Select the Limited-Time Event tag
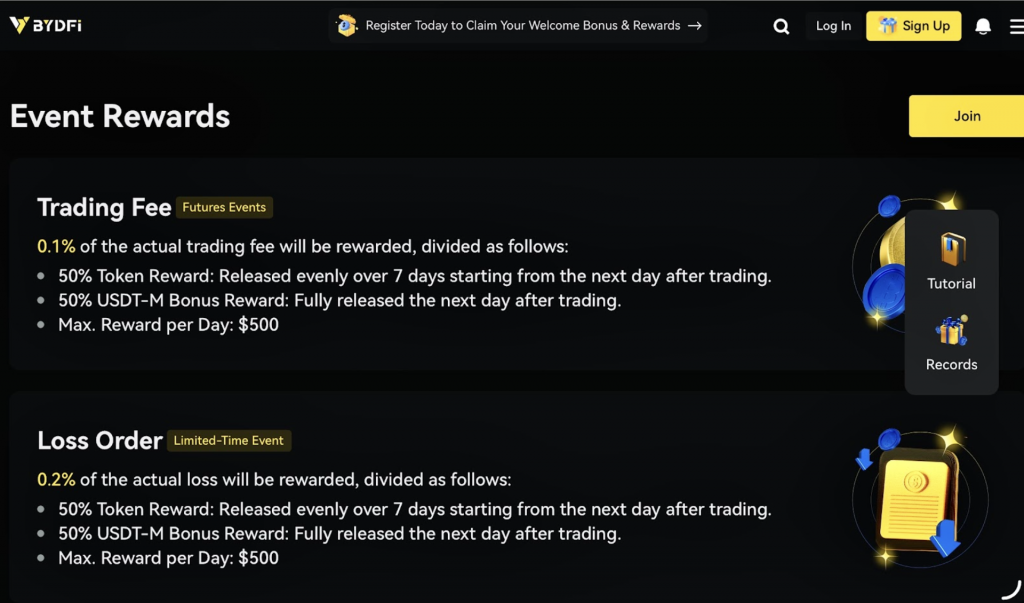The width and height of the screenshot is (1024, 603). point(229,441)
